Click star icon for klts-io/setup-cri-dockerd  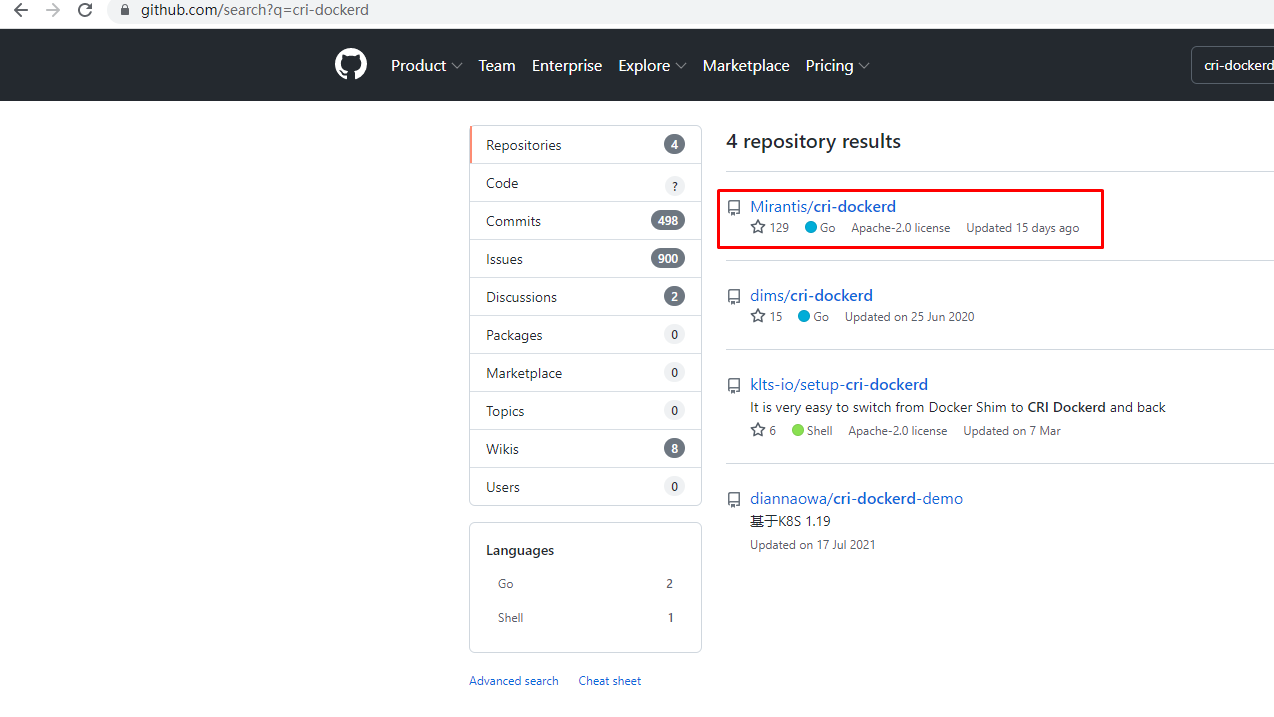point(758,431)
